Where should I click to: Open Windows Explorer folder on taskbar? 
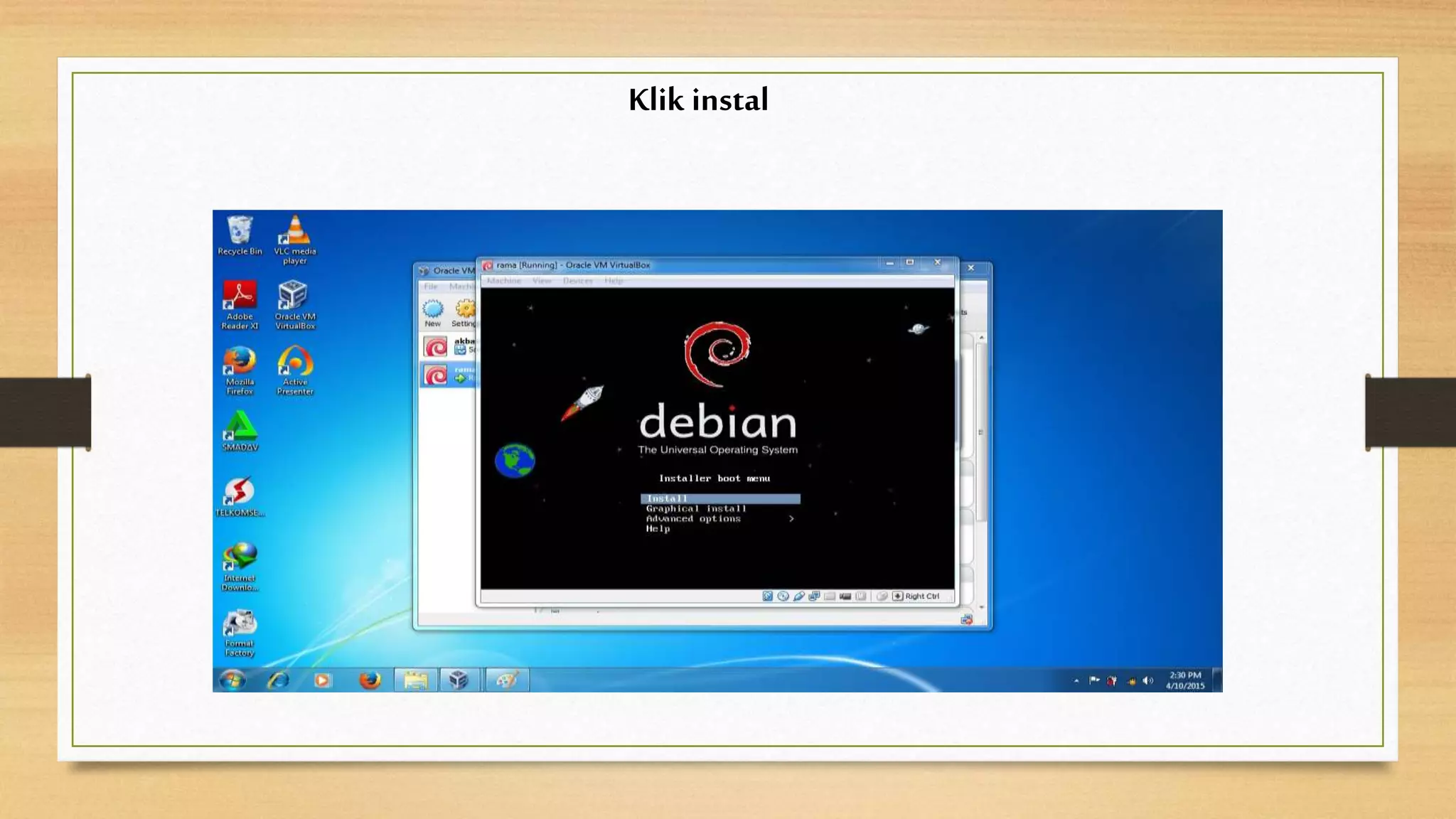[x=416, y=680]
